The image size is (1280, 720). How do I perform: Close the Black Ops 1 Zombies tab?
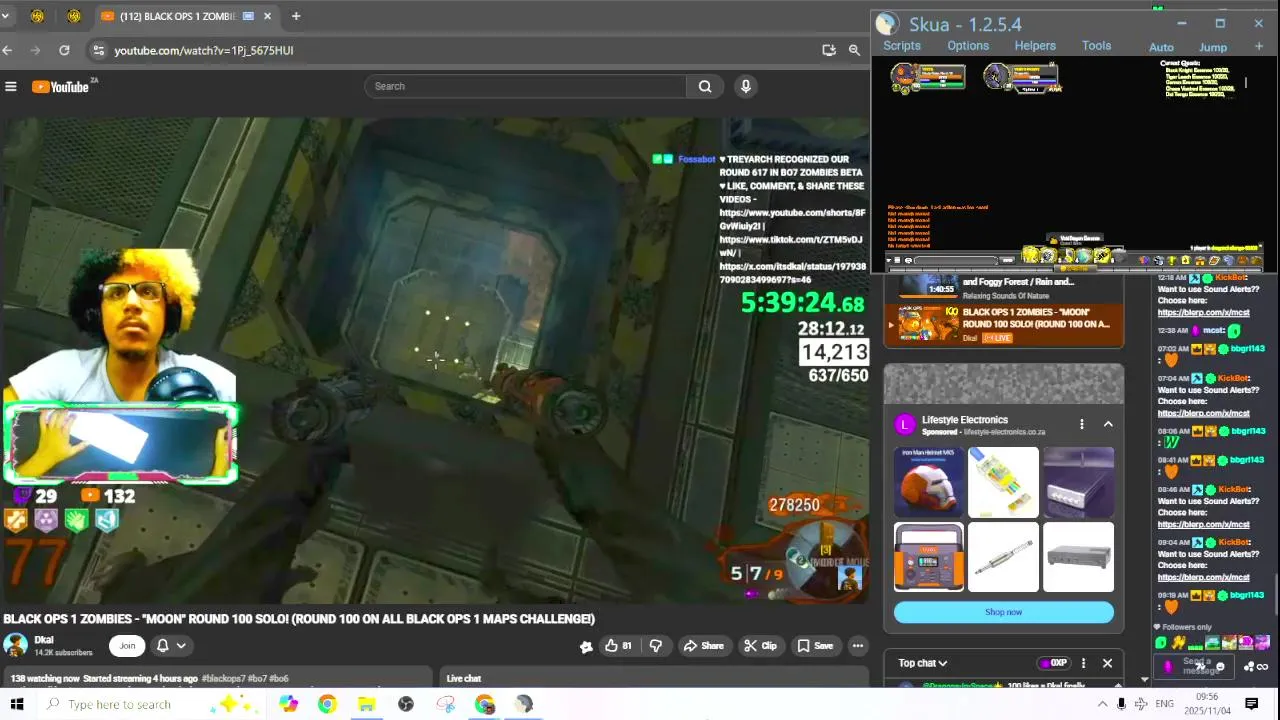(x=268, y=16)
